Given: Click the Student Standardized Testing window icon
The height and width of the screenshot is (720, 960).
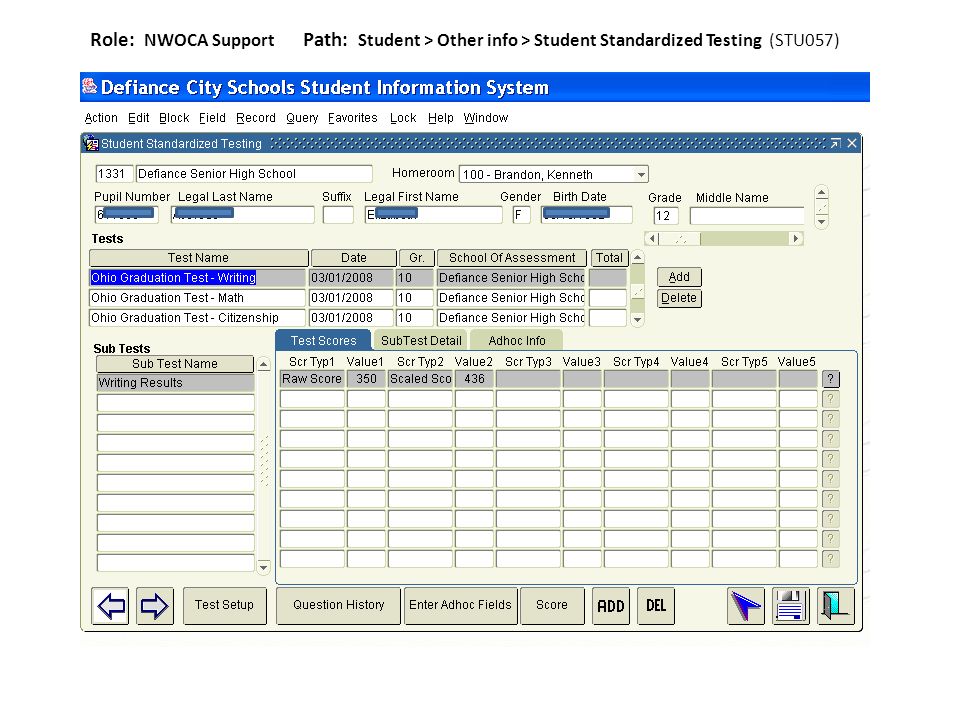Looking at the screenshot, I should click(x=91, y=144).
